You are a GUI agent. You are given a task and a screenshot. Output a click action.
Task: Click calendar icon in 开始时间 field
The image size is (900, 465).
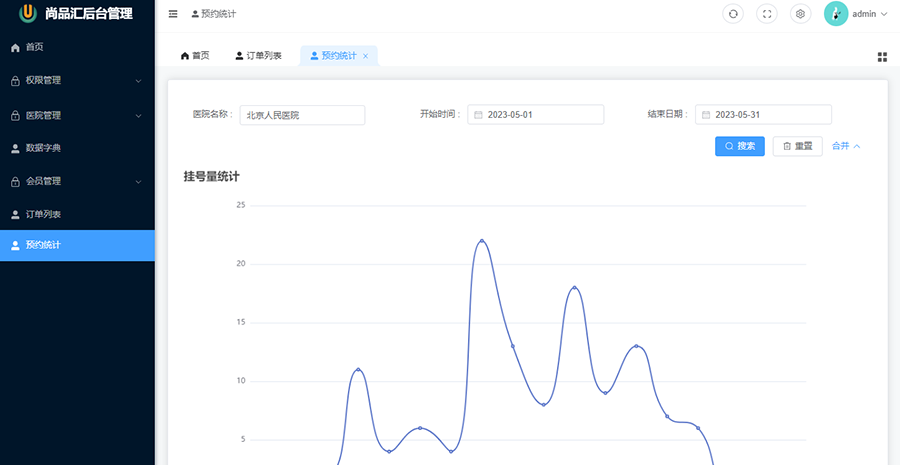pos(478,115)
